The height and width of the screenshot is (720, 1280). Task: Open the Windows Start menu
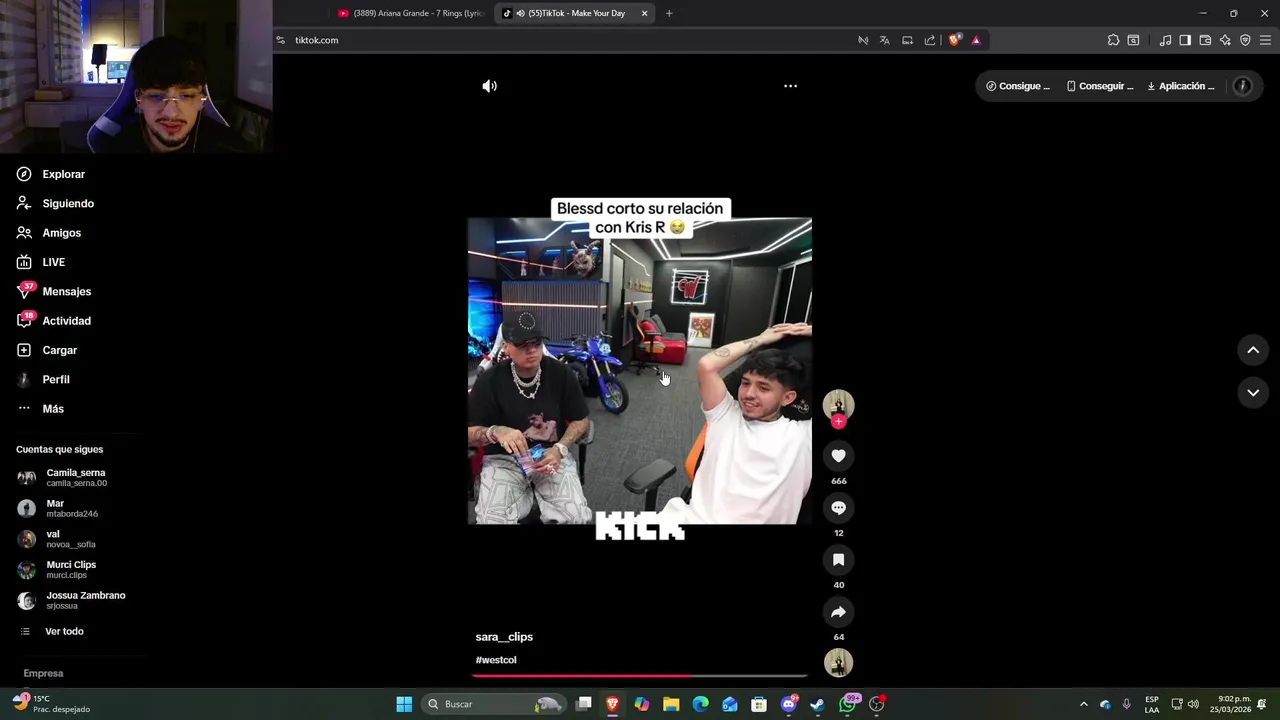pos(404,704)
